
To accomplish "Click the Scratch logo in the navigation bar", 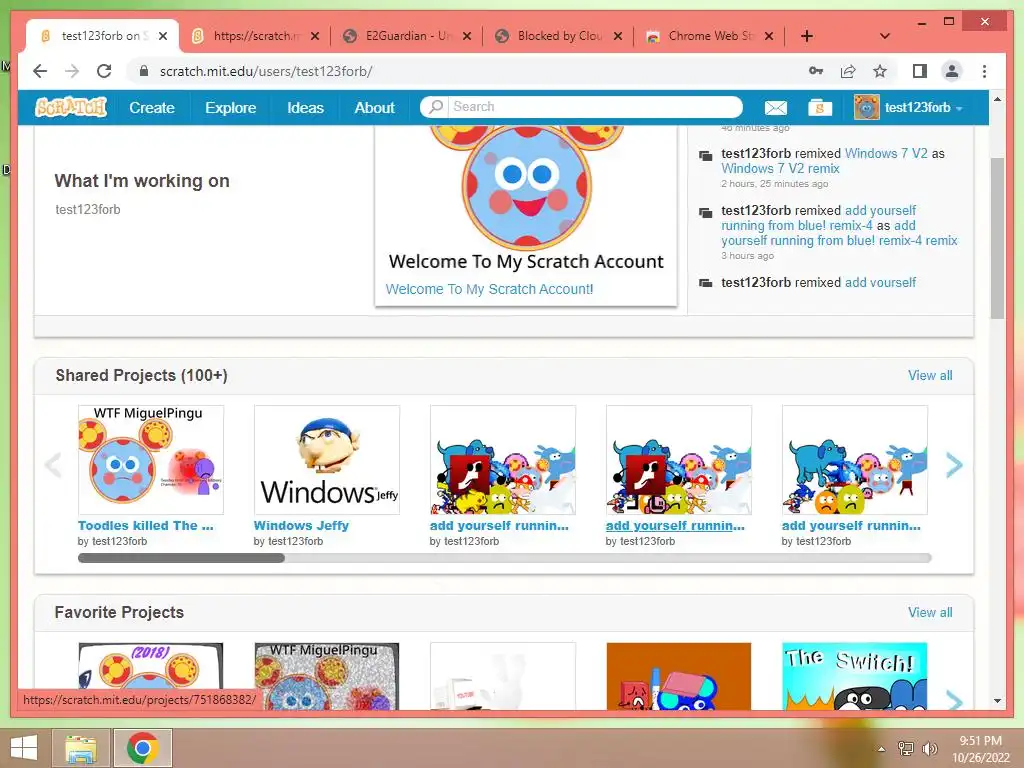I will click(x=71, y=107).
